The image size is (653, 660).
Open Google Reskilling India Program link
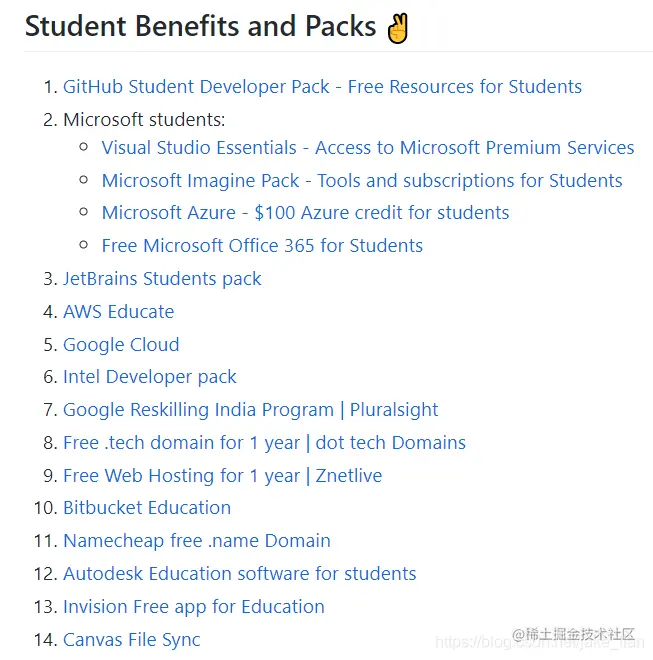[251, 410]
